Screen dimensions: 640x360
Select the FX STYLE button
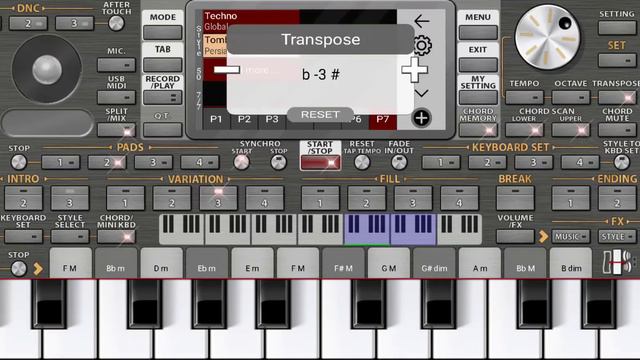coord(617,236)
